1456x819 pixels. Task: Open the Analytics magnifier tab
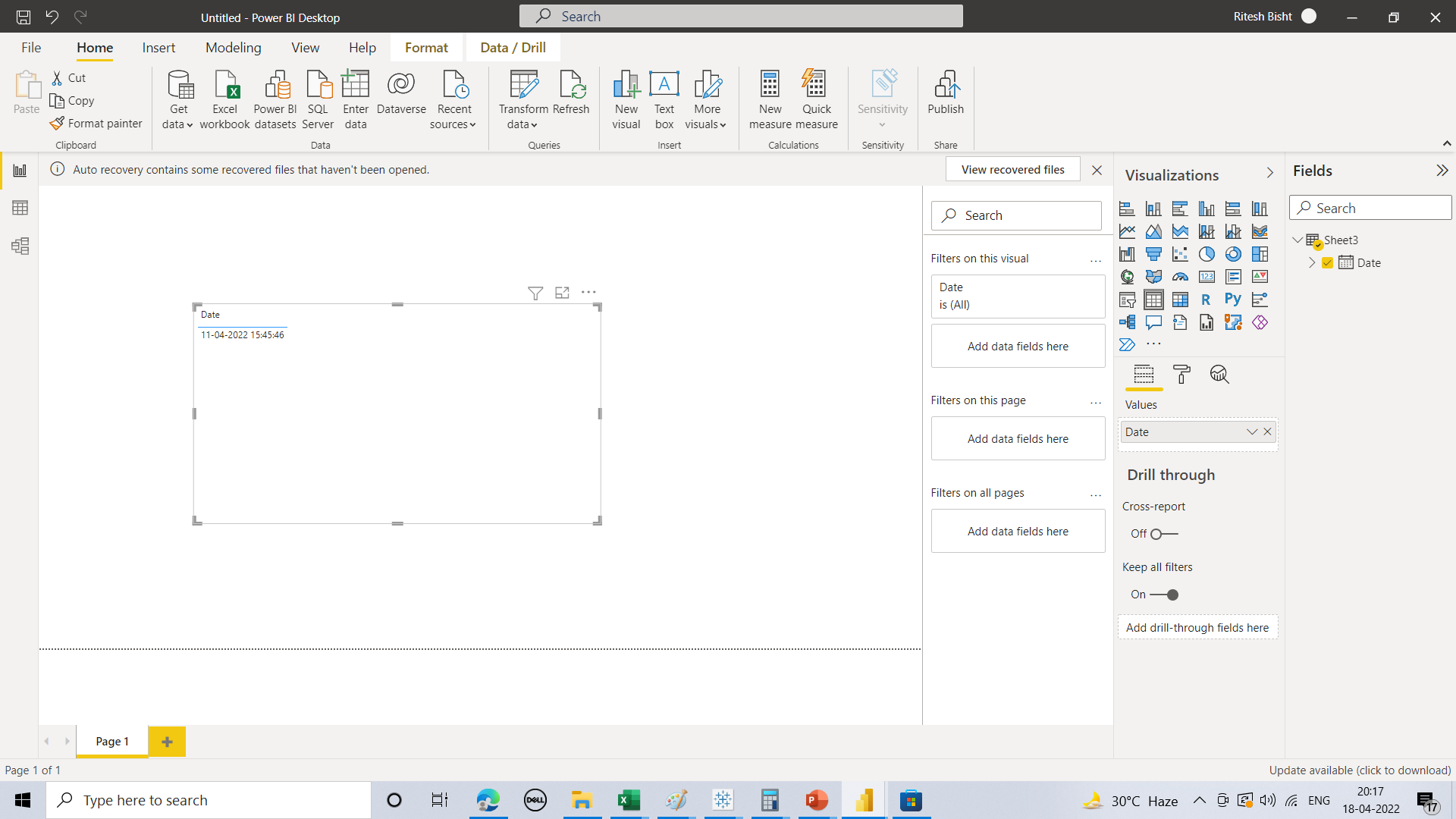1219,374
